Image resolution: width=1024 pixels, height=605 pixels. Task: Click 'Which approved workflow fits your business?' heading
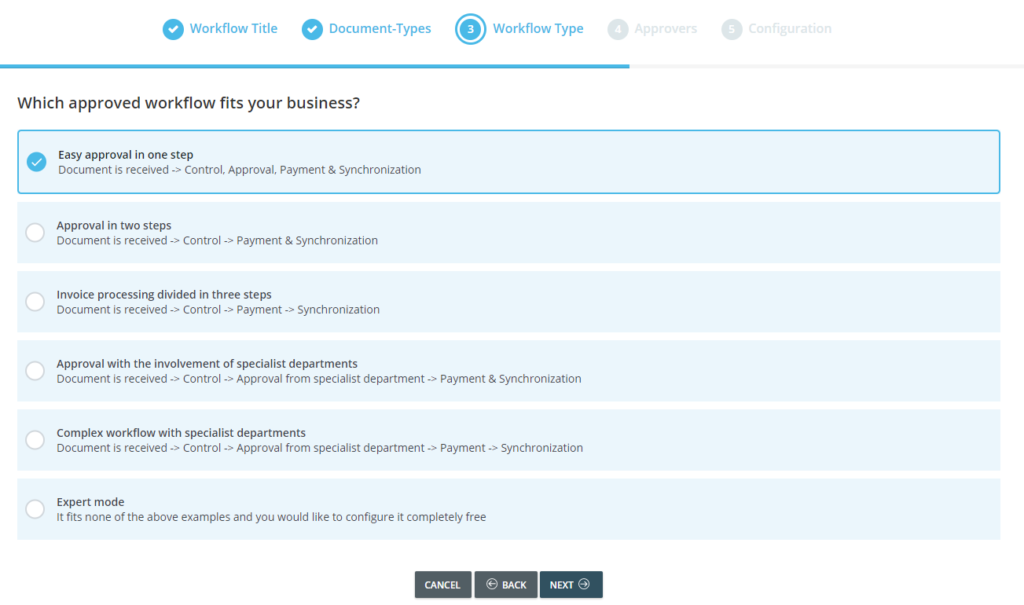coord(189,103)
